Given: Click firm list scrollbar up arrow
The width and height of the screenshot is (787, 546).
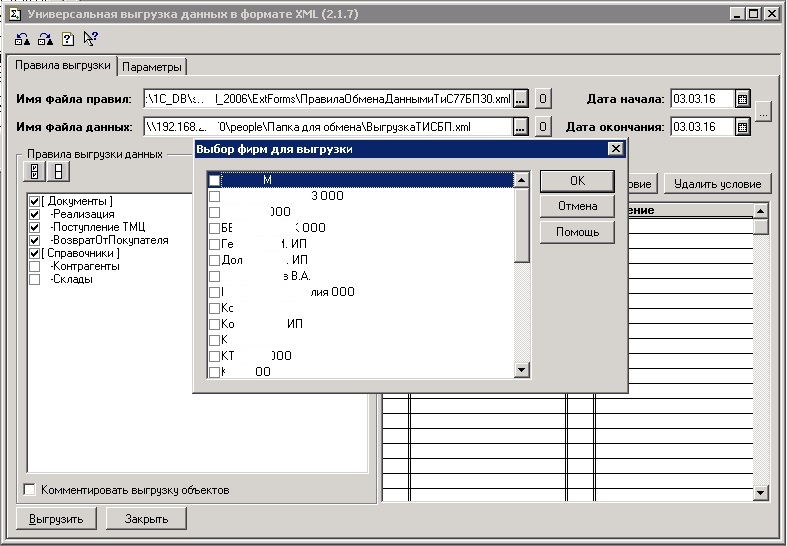Looking at the screenshot, I should [x=521, y=180].
